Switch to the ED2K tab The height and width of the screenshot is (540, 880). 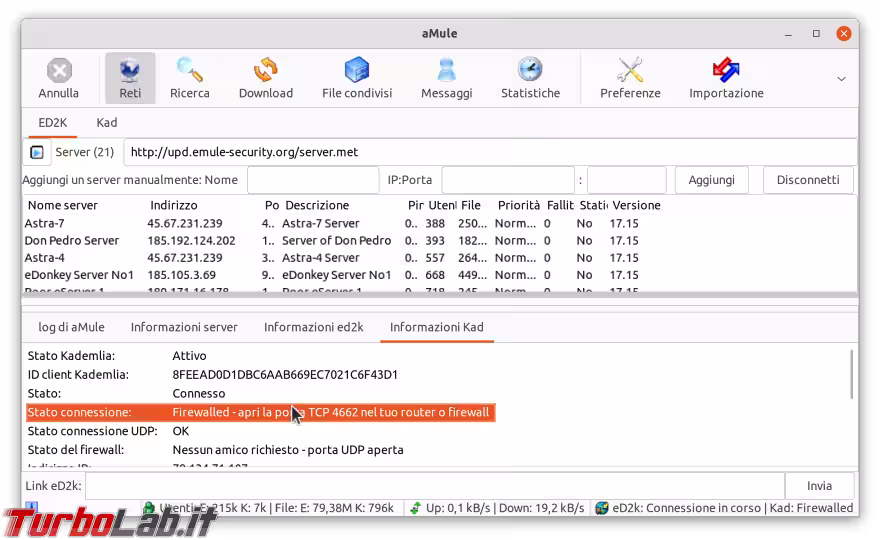[x=53, y=122]
